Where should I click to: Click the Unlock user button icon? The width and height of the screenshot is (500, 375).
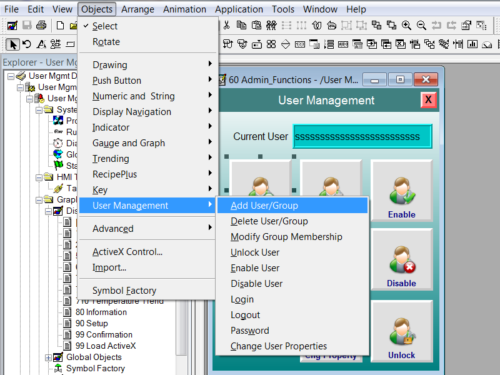[x=402, y=332]
